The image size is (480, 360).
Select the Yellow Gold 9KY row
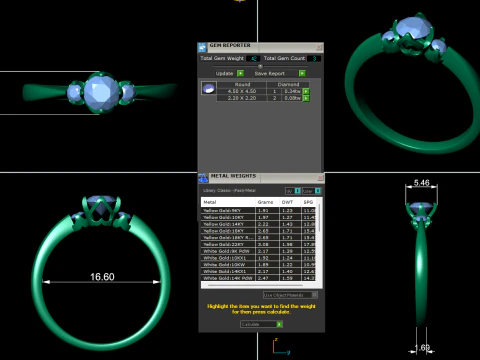[258, 211]
